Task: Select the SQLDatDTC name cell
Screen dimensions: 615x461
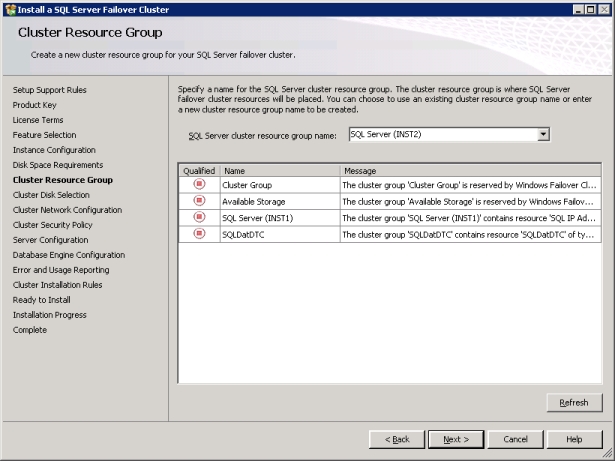Action: coord(280,235)
